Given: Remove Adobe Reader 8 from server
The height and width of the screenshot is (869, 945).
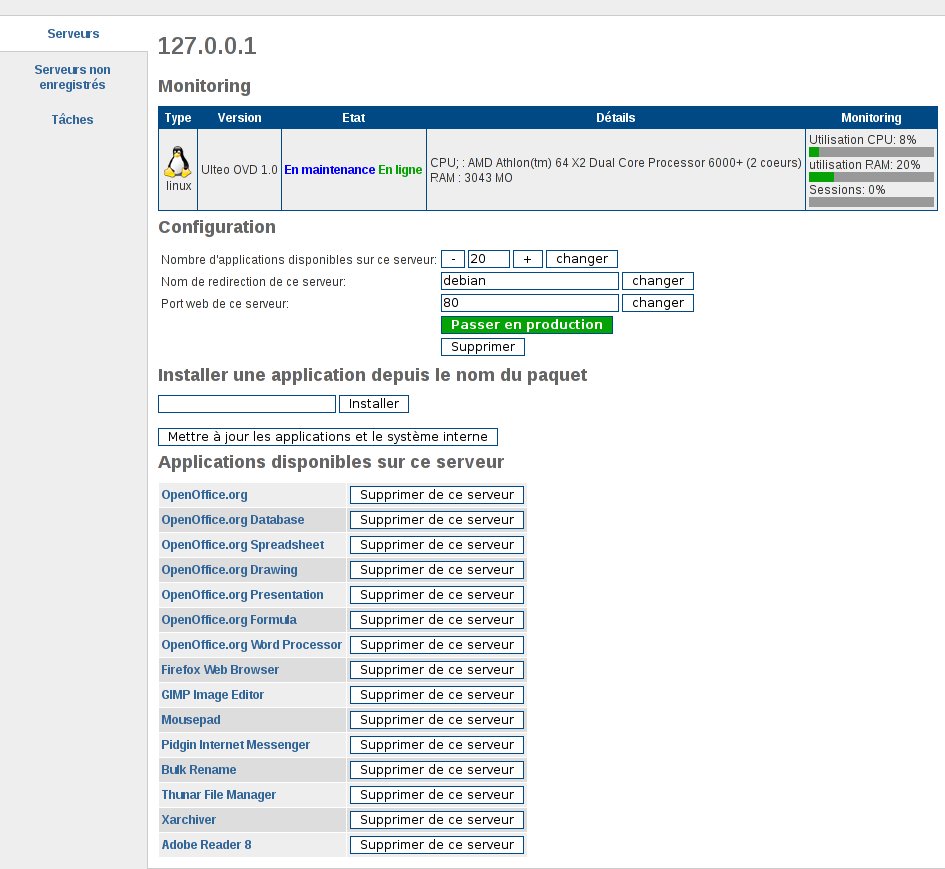Looking at the screenshot, I should [x=437, y=845].
